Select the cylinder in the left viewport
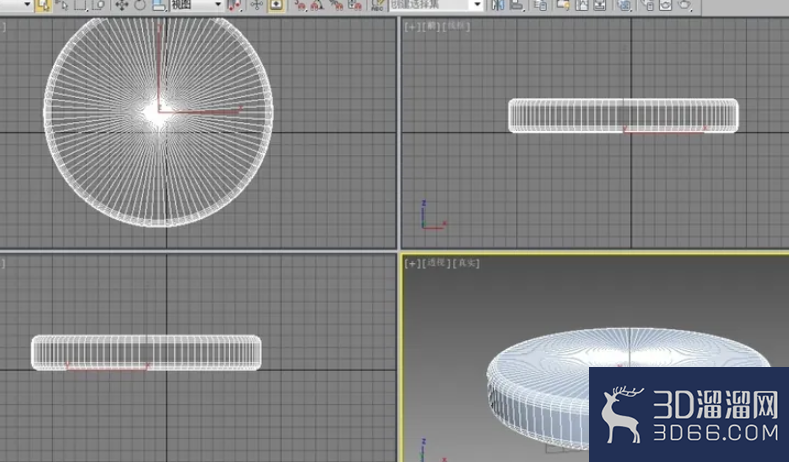This screenshot has height=462, width=789. point(146,352)
